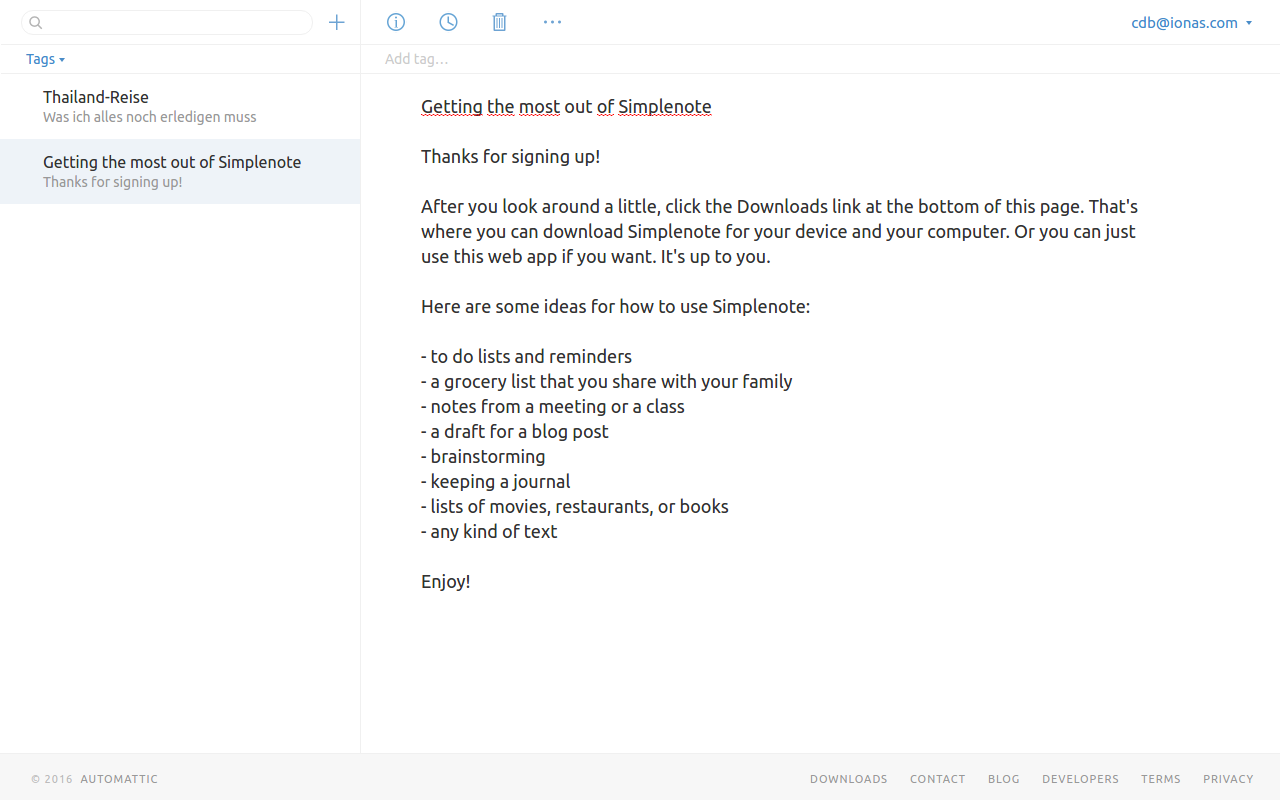This screenshot has height=800, width=1280.
Task: Expand the Tags dropdown
Action: 46,59
